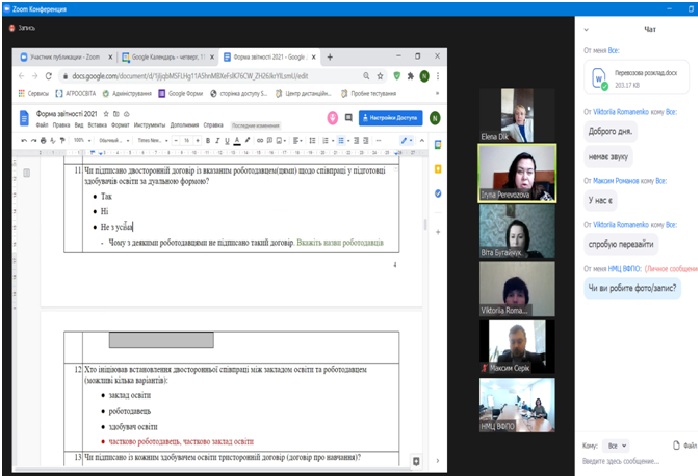Image resolution: width=698 pixels, height=476 pixels.
Task: Open a new browser tab
Action: (330, 57)
